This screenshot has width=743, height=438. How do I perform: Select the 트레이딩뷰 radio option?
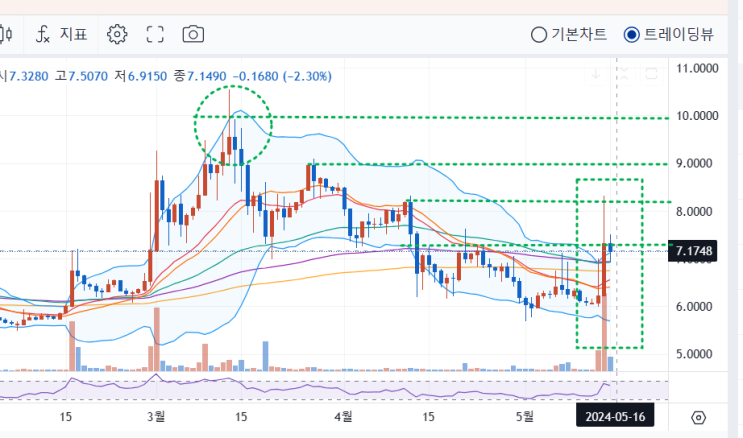[669, 34]
